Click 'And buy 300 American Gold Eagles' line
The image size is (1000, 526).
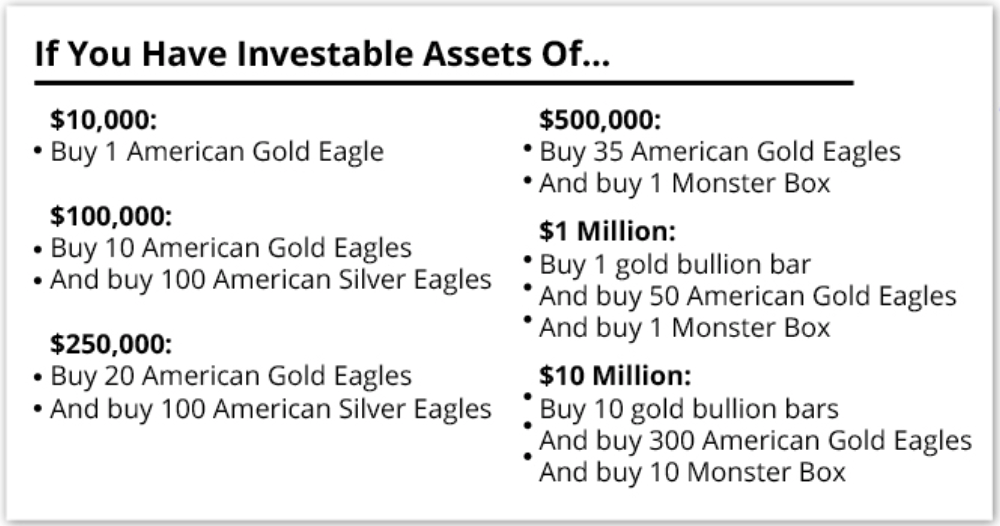756,441
